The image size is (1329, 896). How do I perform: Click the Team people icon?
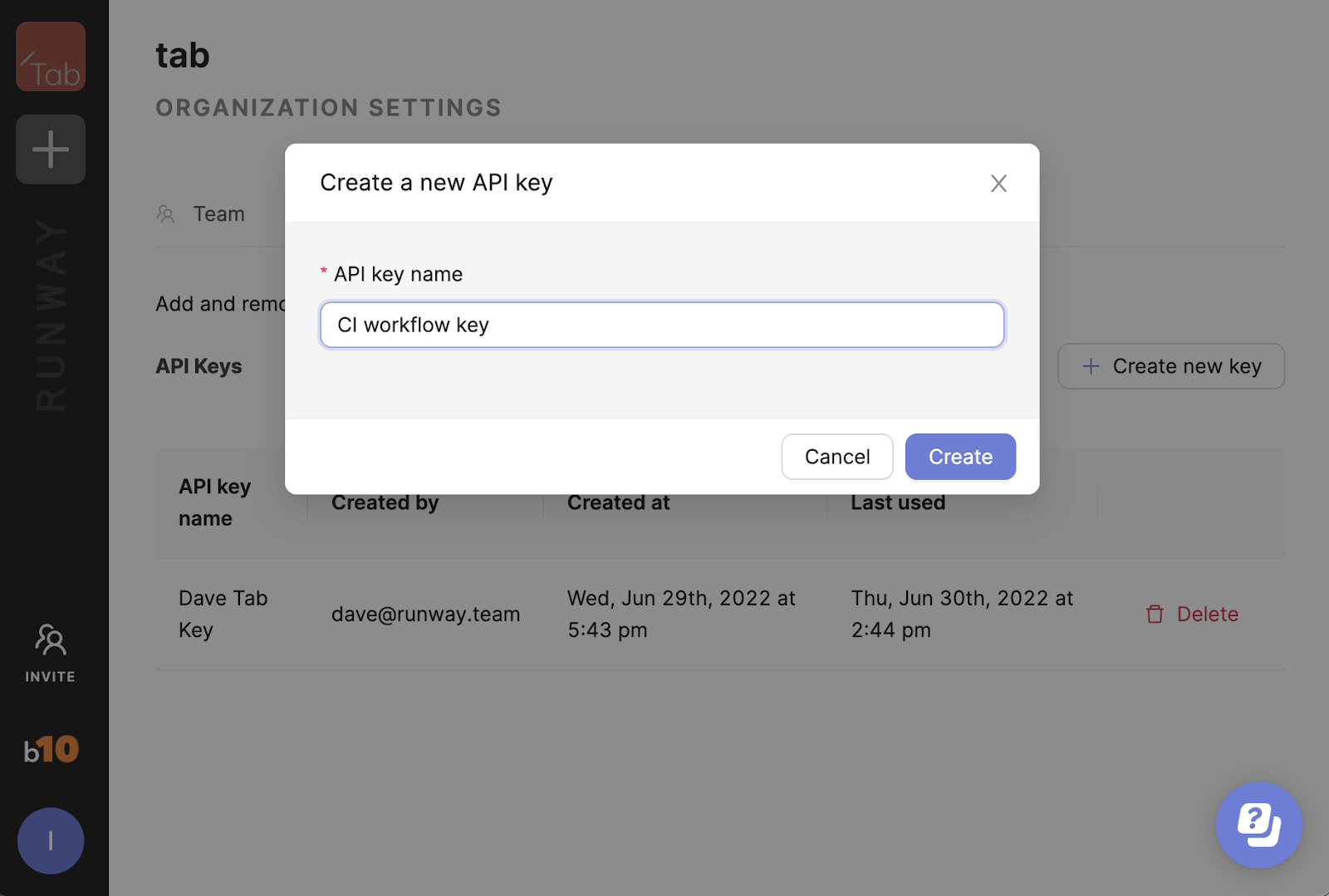(166, 214)
